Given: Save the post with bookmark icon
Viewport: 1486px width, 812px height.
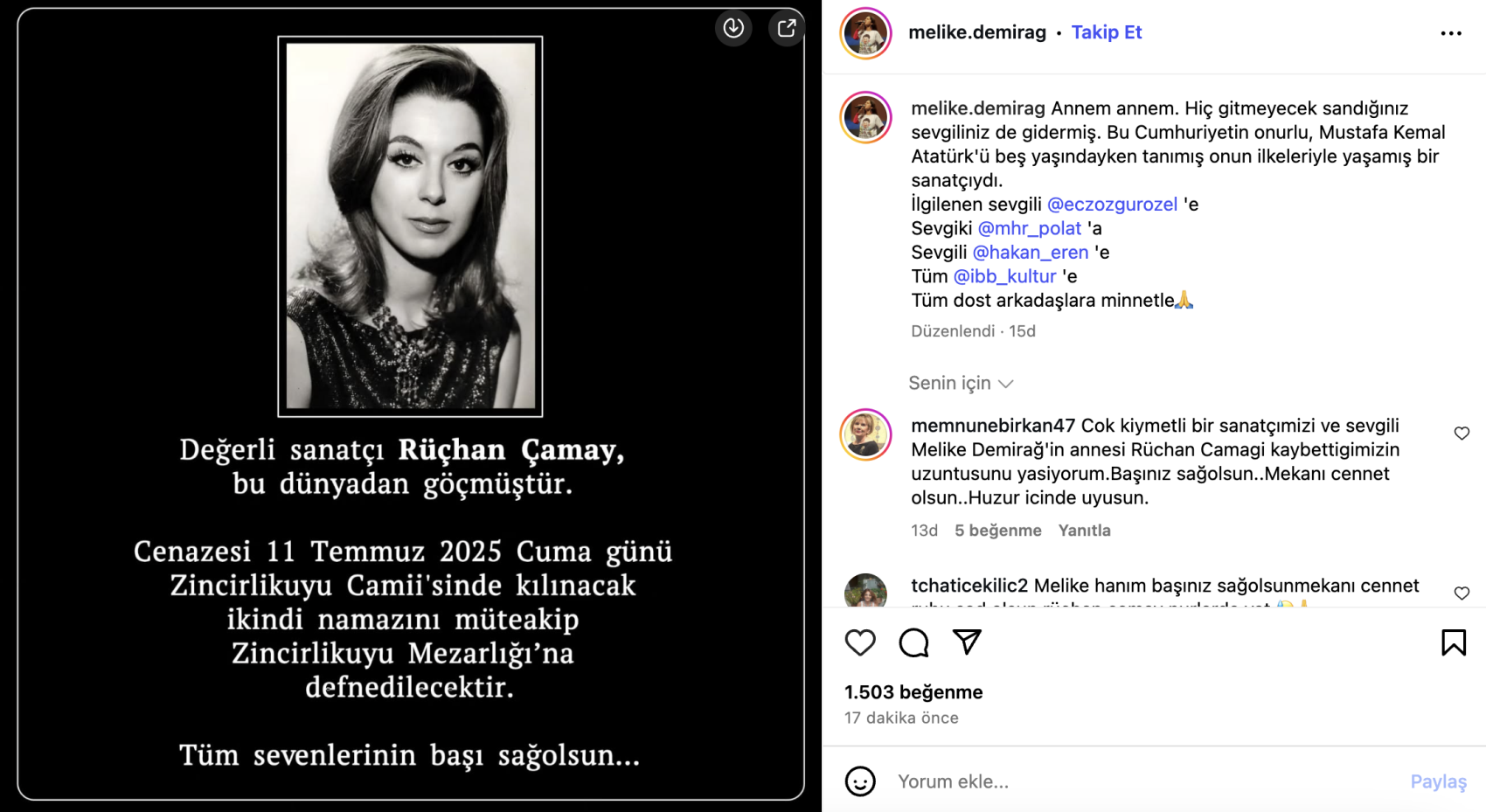Looking at the screenshot, I should click(x=1454, y=642).
